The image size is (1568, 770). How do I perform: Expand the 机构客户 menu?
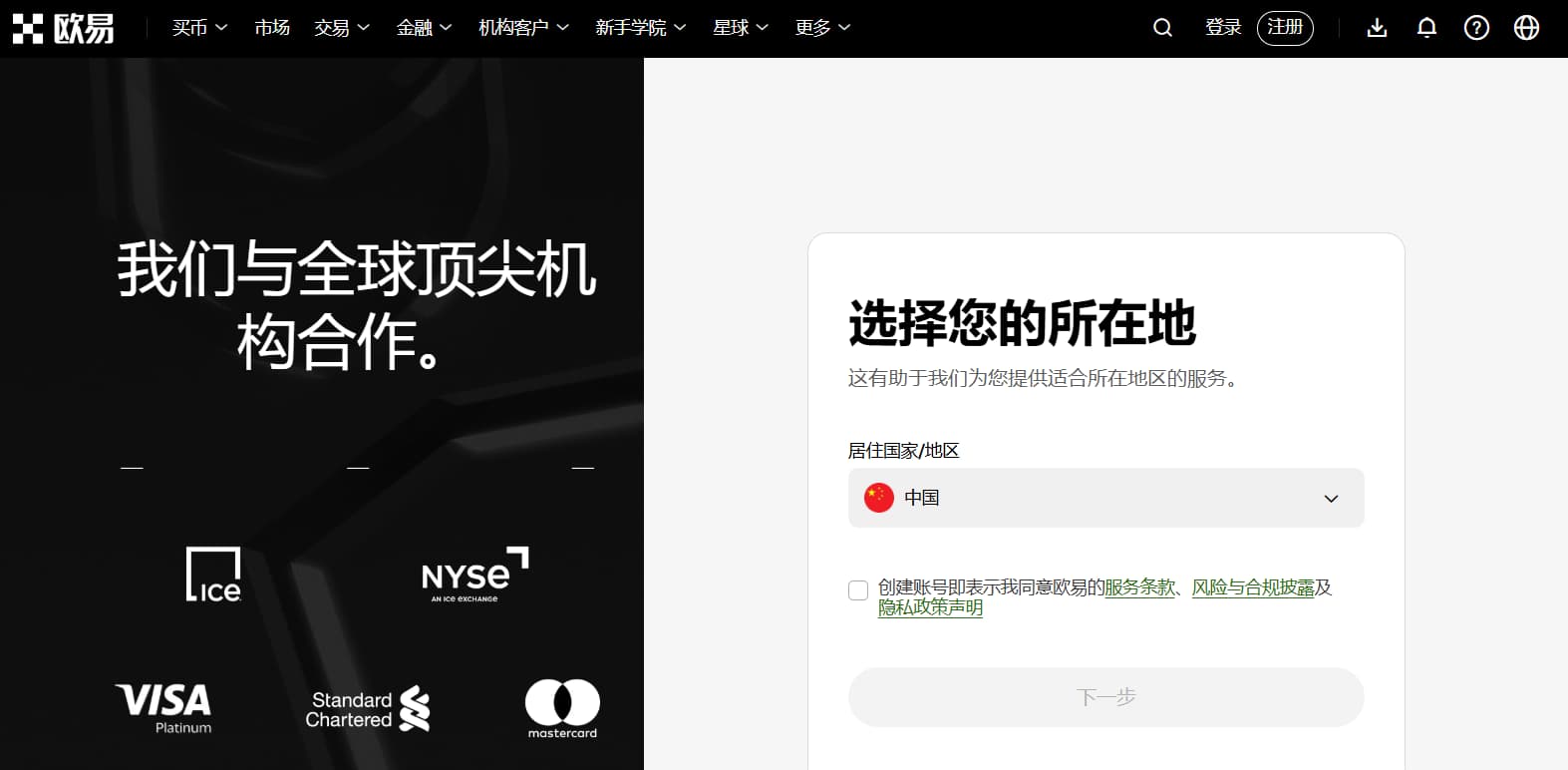(523, 28)
